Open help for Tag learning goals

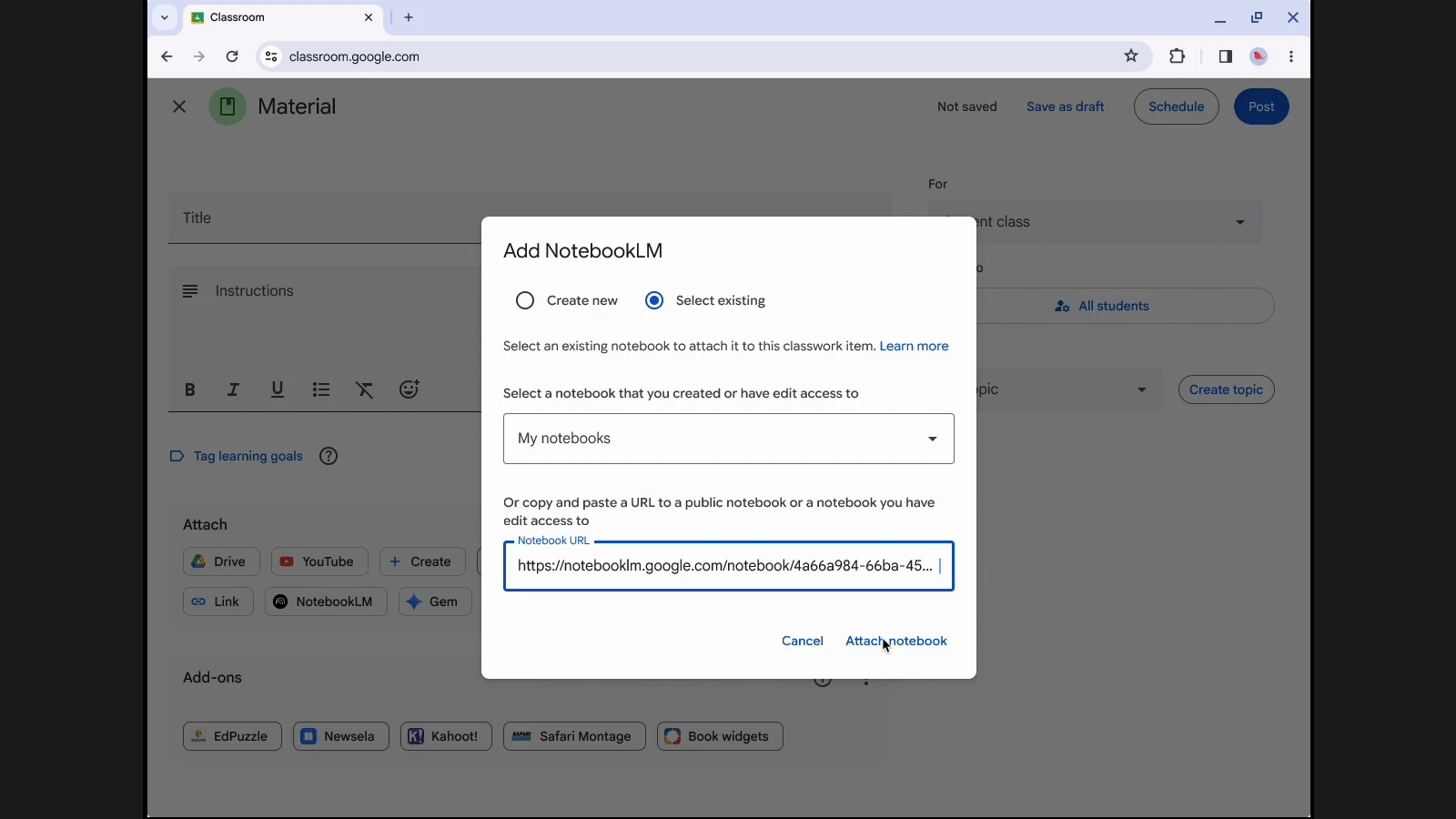click(x=329, y=456)
